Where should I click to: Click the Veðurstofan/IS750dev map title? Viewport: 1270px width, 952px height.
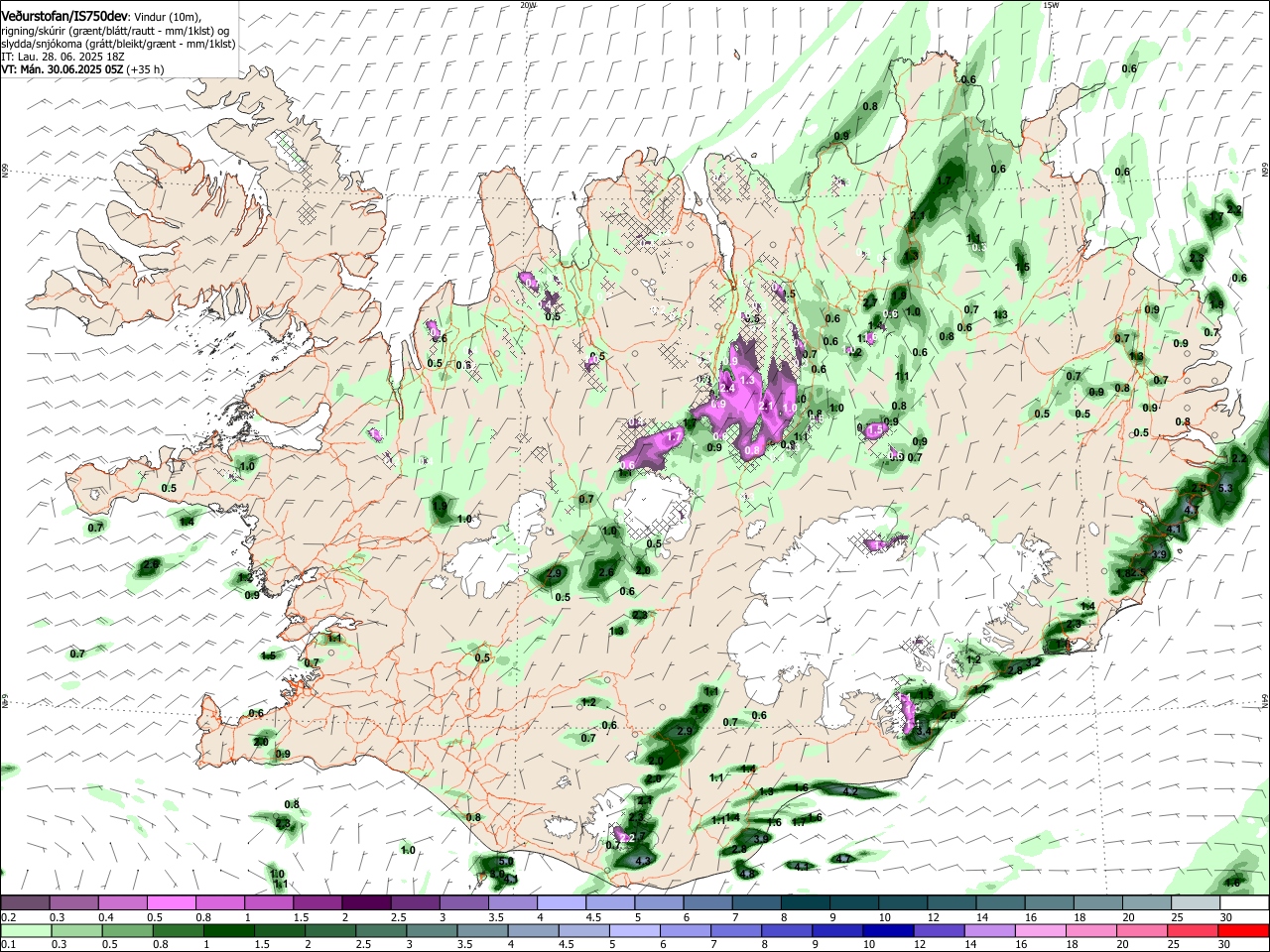click(x=63, y=15)
